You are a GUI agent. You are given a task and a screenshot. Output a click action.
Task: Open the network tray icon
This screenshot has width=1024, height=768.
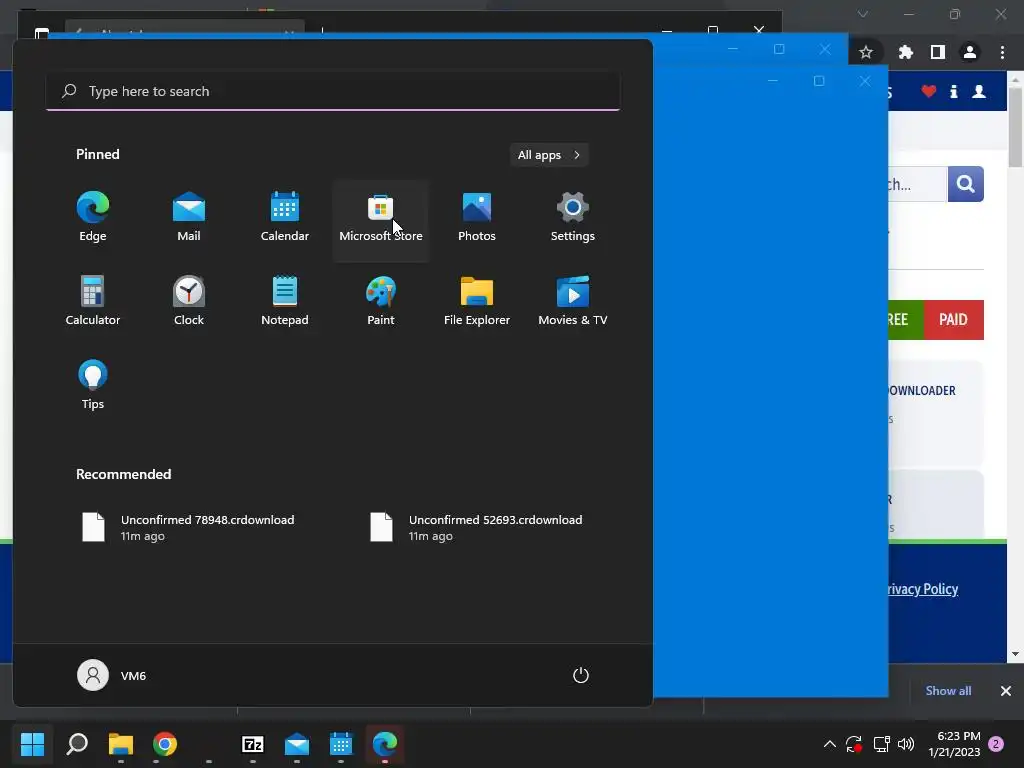882,744
